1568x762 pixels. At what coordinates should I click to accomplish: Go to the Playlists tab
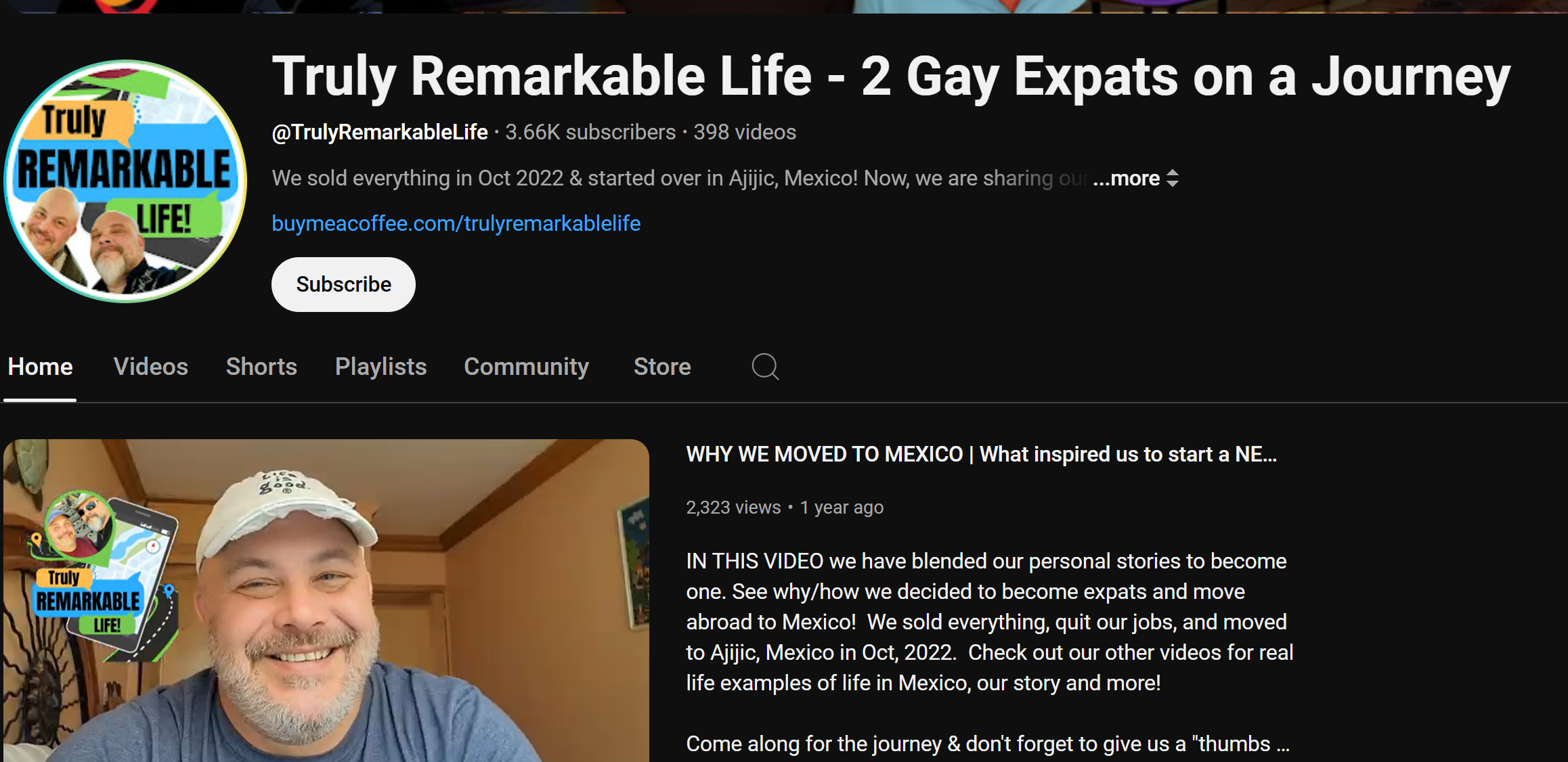380,367
